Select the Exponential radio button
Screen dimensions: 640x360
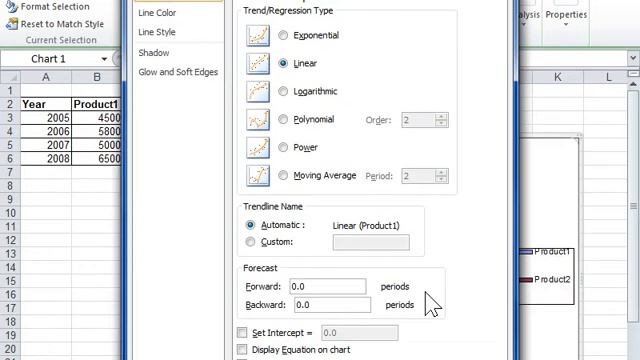283,36
